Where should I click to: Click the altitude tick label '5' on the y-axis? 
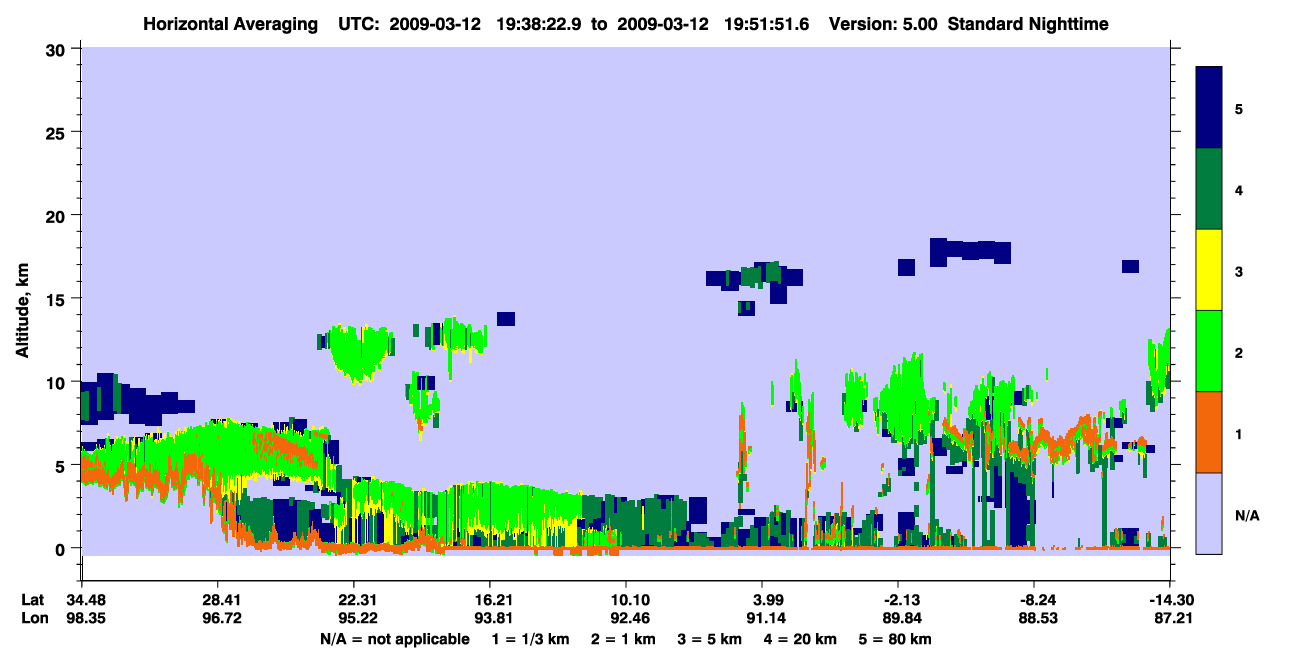(x=62, y=465)
